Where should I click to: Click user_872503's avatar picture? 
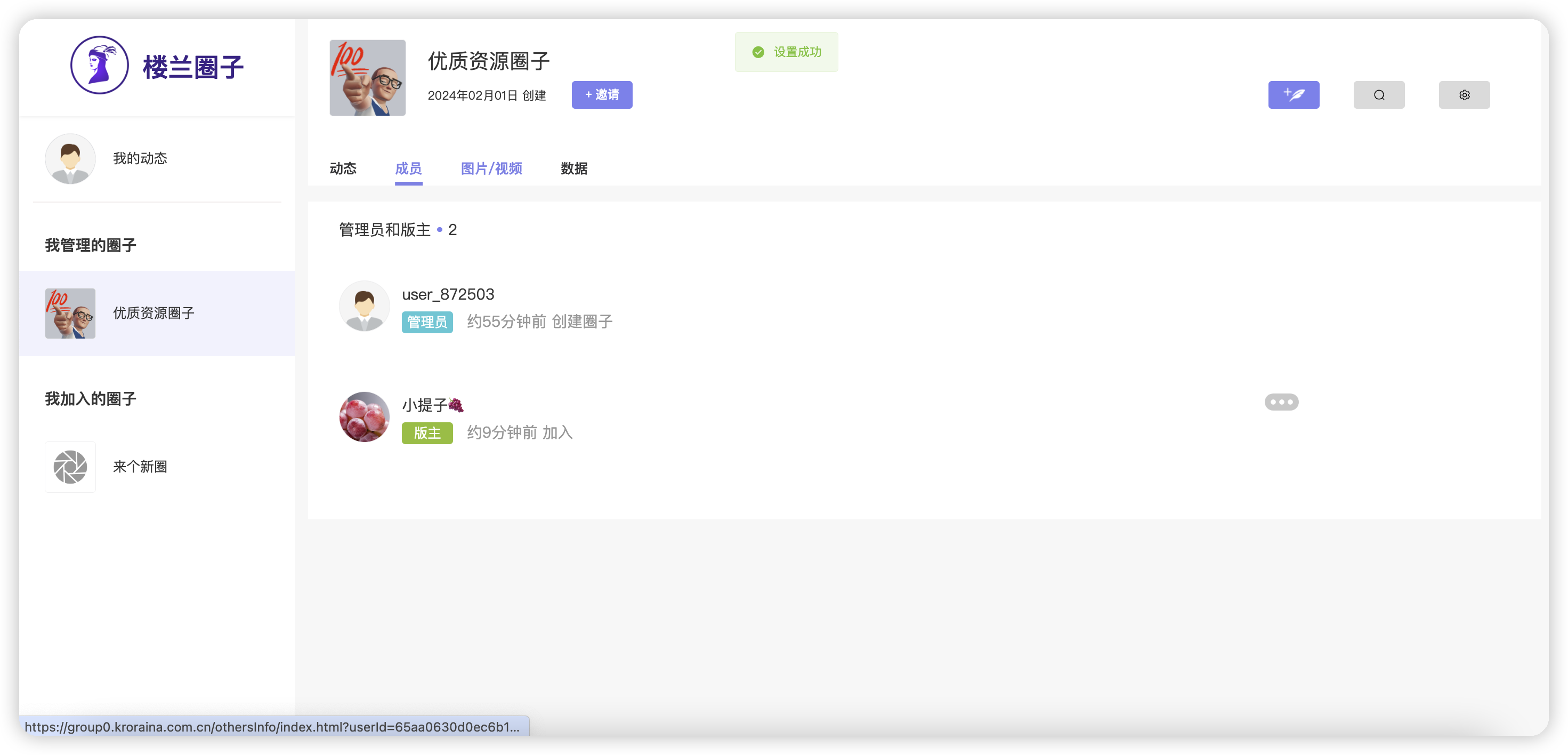tap(364, 306)
